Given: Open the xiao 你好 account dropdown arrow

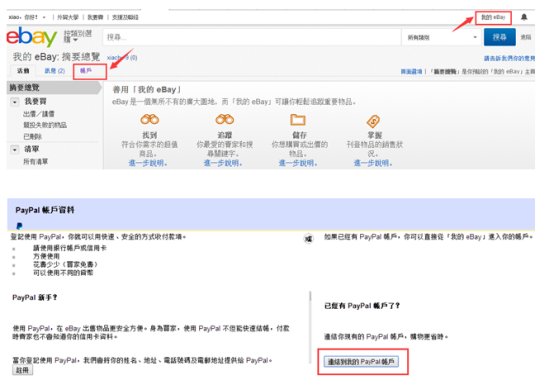Looking at the screenshot, I should pos(44,17).
